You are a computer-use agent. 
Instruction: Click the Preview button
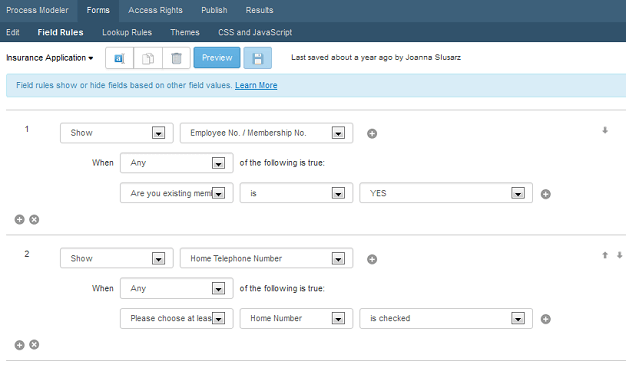pyautogui.click(x=217, y=58)
